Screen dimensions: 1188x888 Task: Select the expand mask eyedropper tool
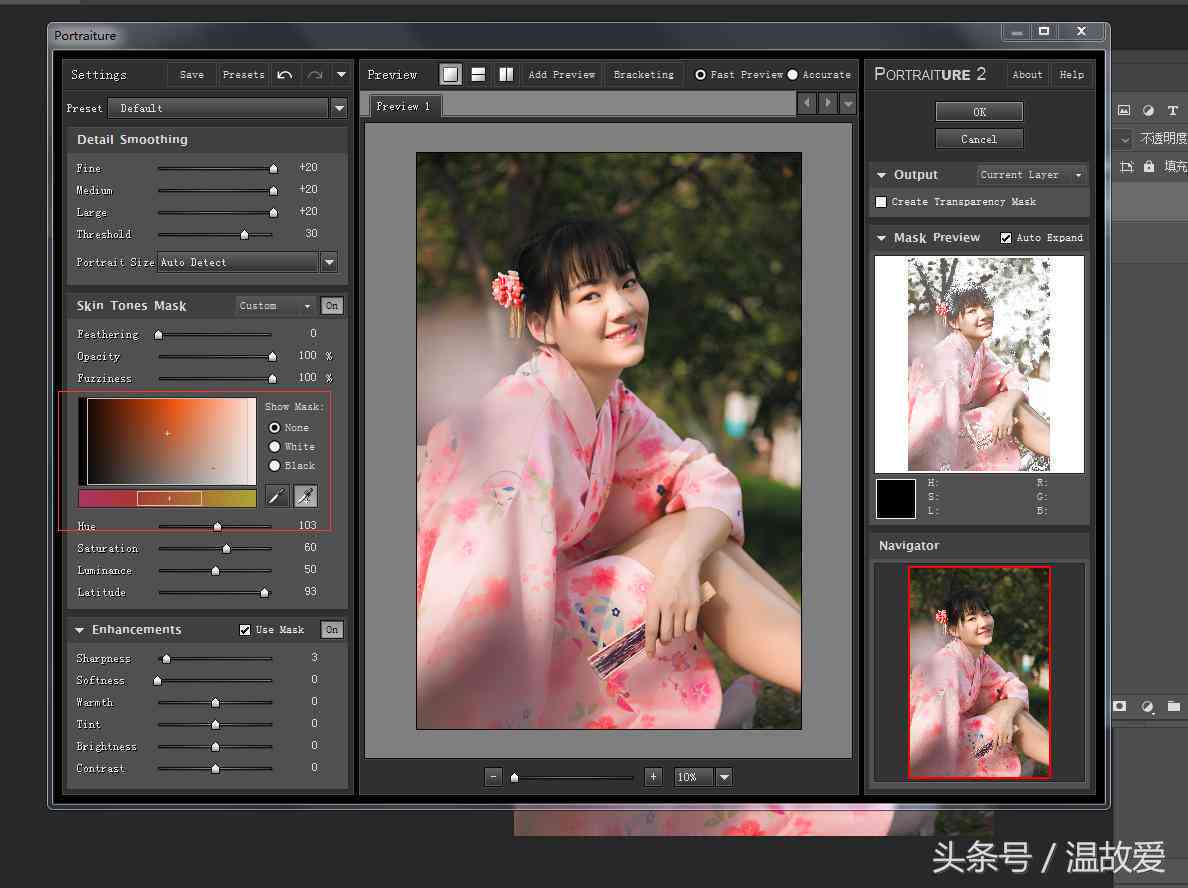[305, 496]
